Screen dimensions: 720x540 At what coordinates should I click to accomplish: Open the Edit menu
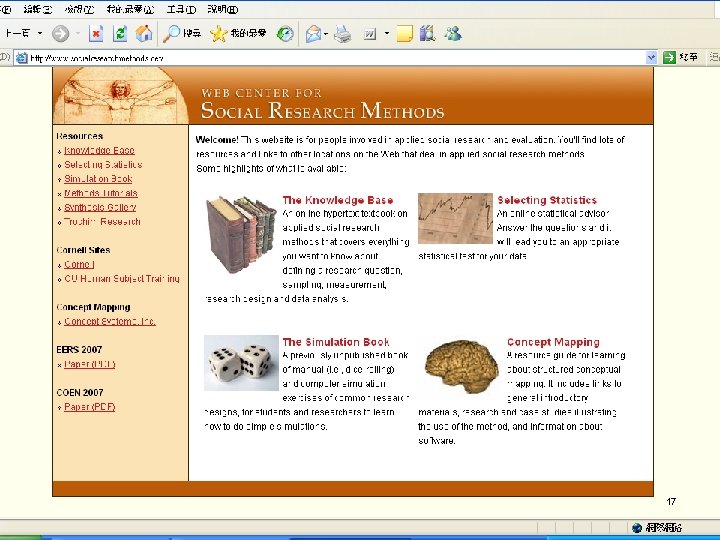click(38, 9)
